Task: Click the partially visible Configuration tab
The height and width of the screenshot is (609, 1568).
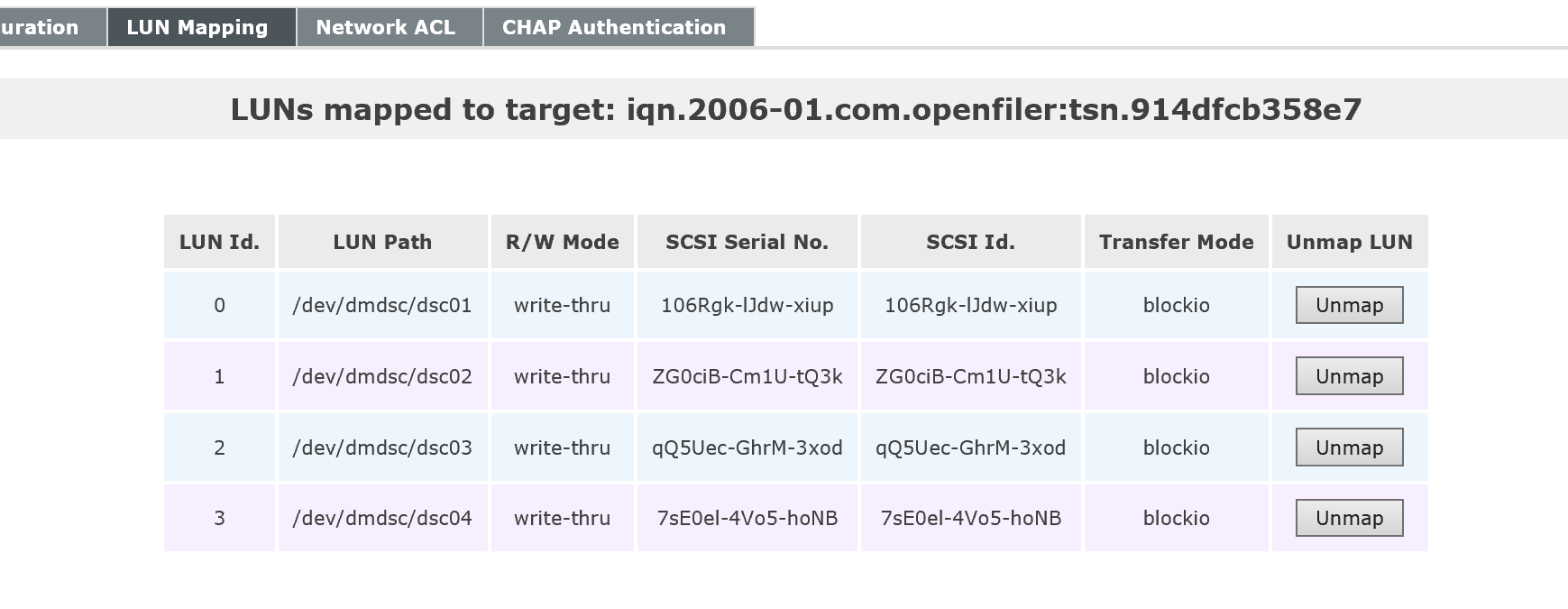Action: click(x=41, y=27)
